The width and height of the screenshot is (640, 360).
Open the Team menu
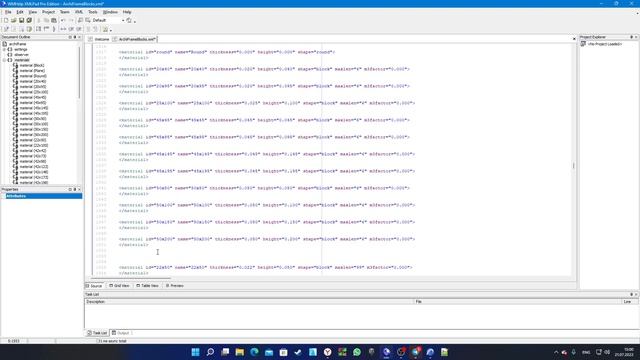64,12
